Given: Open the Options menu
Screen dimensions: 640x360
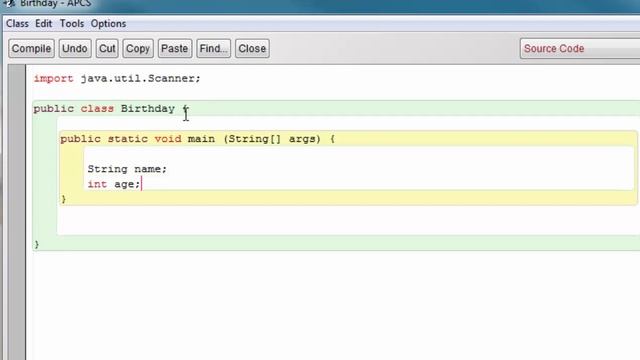Looking at the screenshot, I should click(x=108, y=24).
